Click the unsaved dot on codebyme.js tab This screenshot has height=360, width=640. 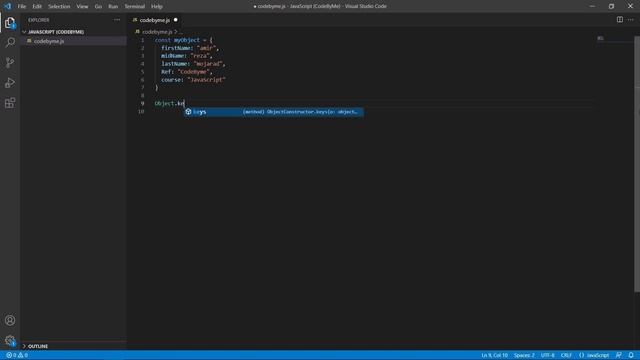(x=176, y=20)
